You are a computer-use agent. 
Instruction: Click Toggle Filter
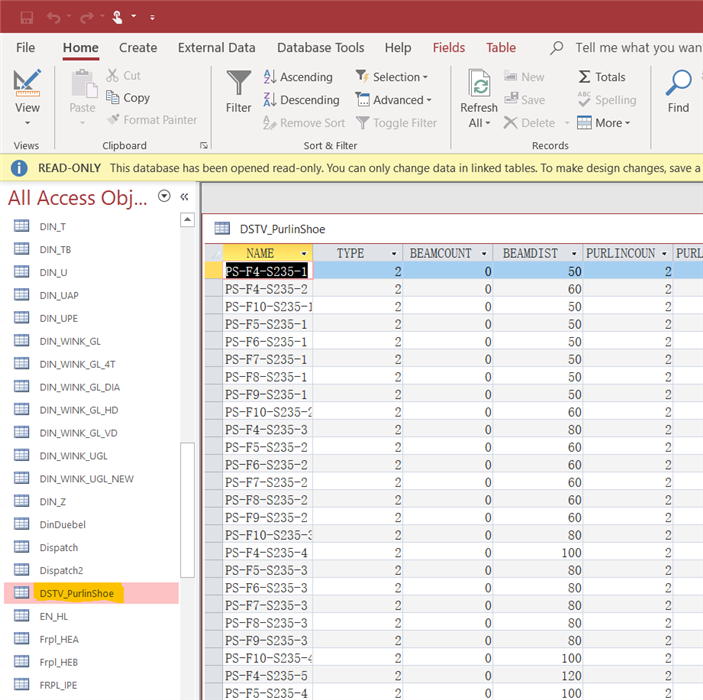point(396,122)
